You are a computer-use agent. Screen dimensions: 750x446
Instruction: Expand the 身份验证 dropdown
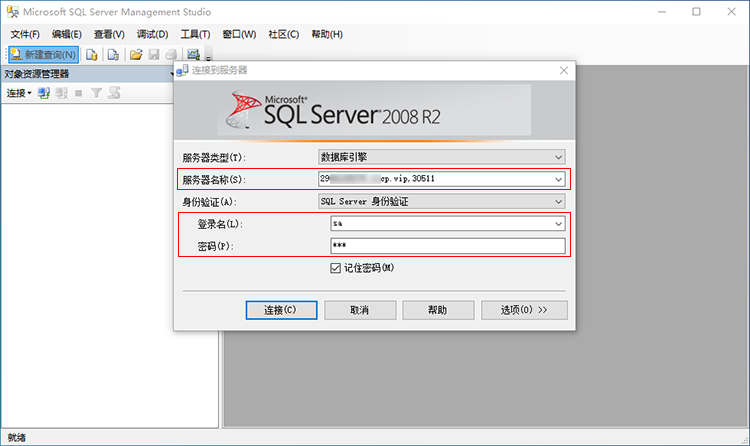[x=557, y=201]
